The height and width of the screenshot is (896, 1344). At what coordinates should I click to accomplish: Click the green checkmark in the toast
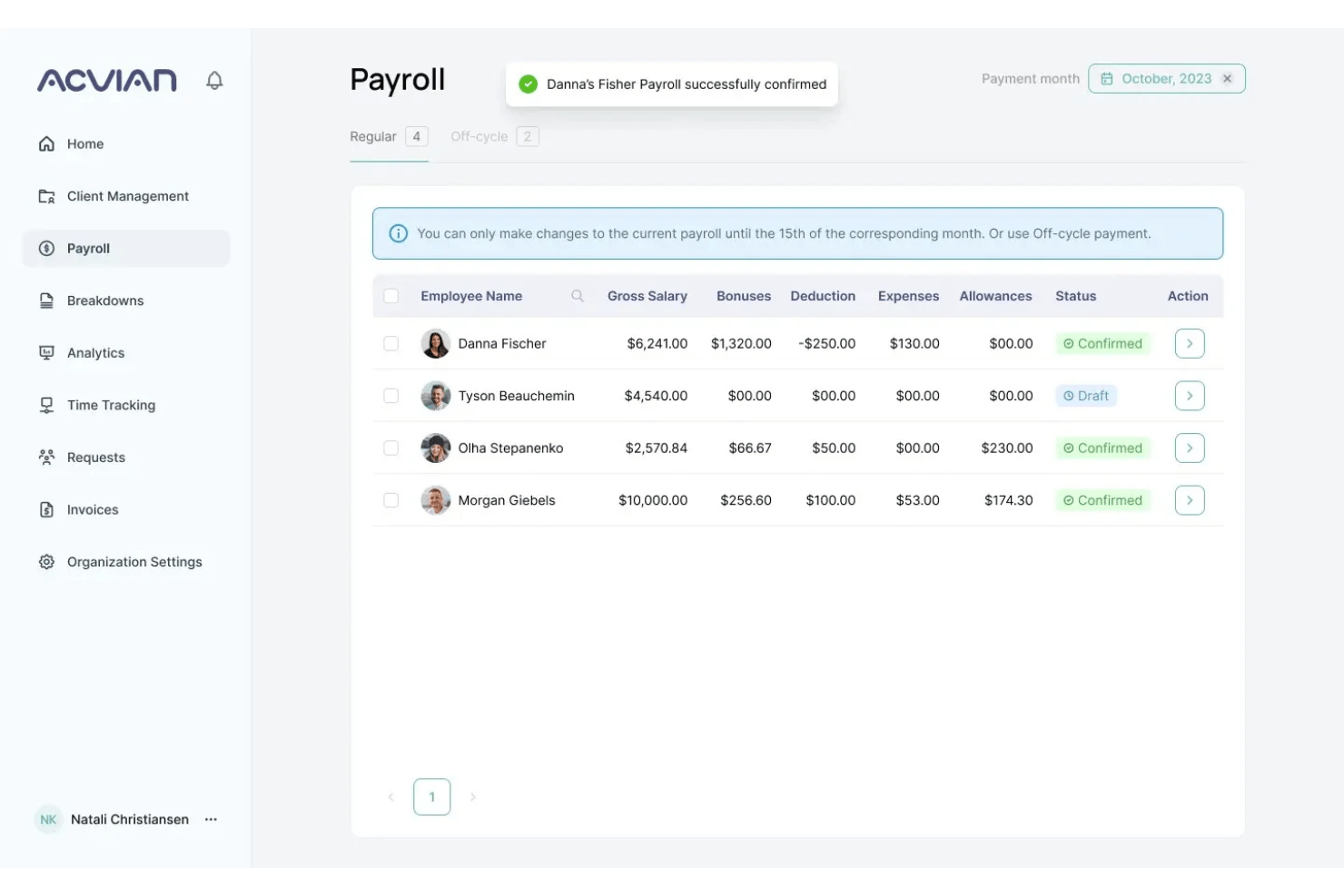[528, 84]
